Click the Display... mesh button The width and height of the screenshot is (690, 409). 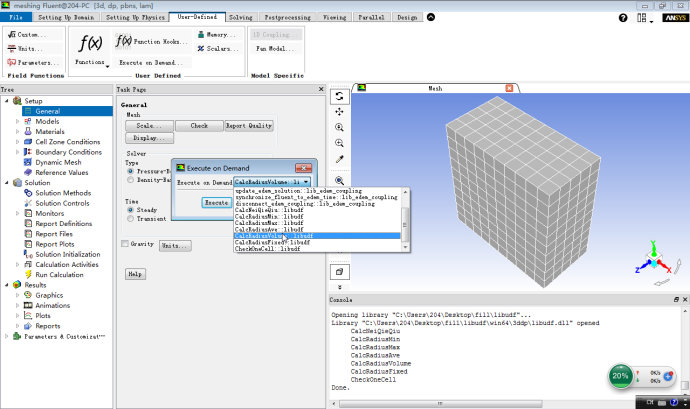pos(149,138)
